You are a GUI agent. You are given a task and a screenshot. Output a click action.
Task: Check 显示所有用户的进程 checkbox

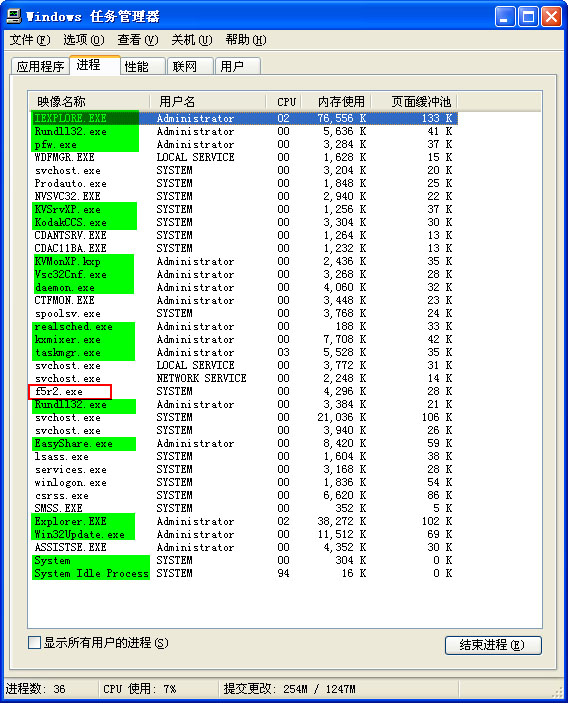[x=34, y=642]
